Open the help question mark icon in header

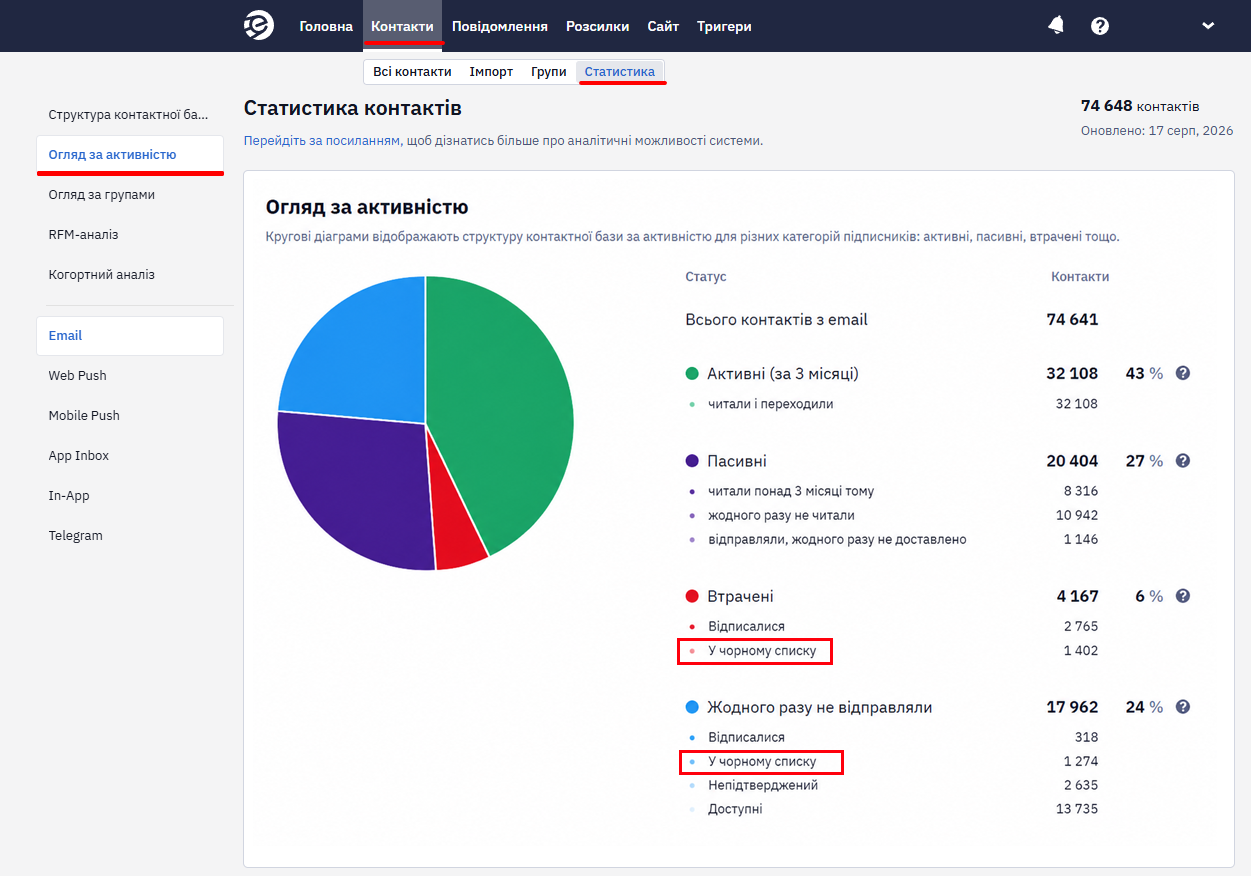point(1100,26)
